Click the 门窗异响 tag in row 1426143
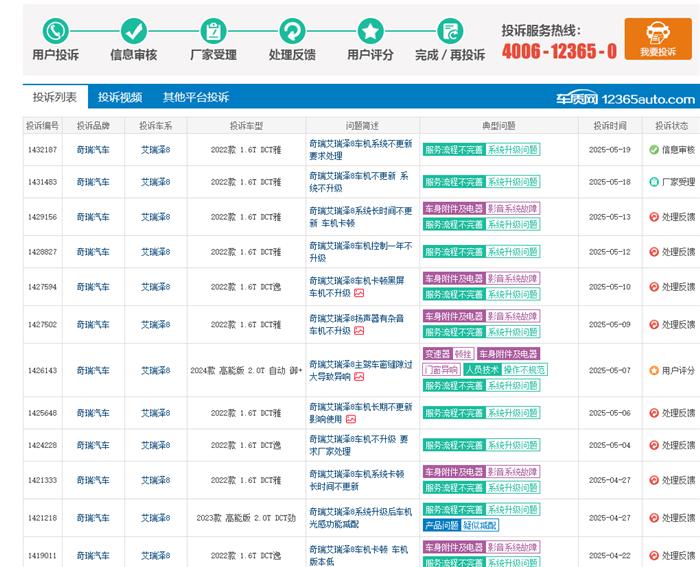The width and height of the screenshot is (700, 567). (x=441, y=370)
